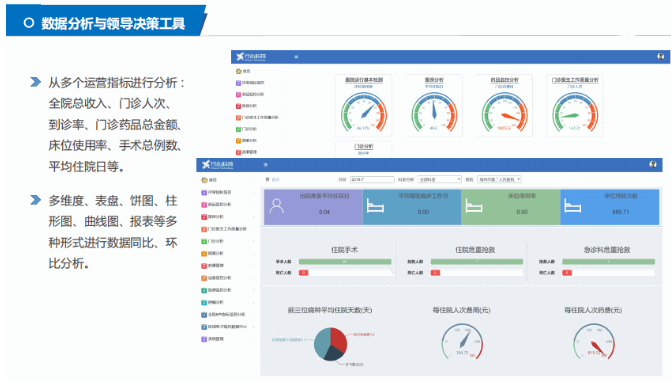Viewport: 671px width, 383px height.
Task: Click the home icon in the 首页 breadcrumb
Action: click(x=267, y=179)
